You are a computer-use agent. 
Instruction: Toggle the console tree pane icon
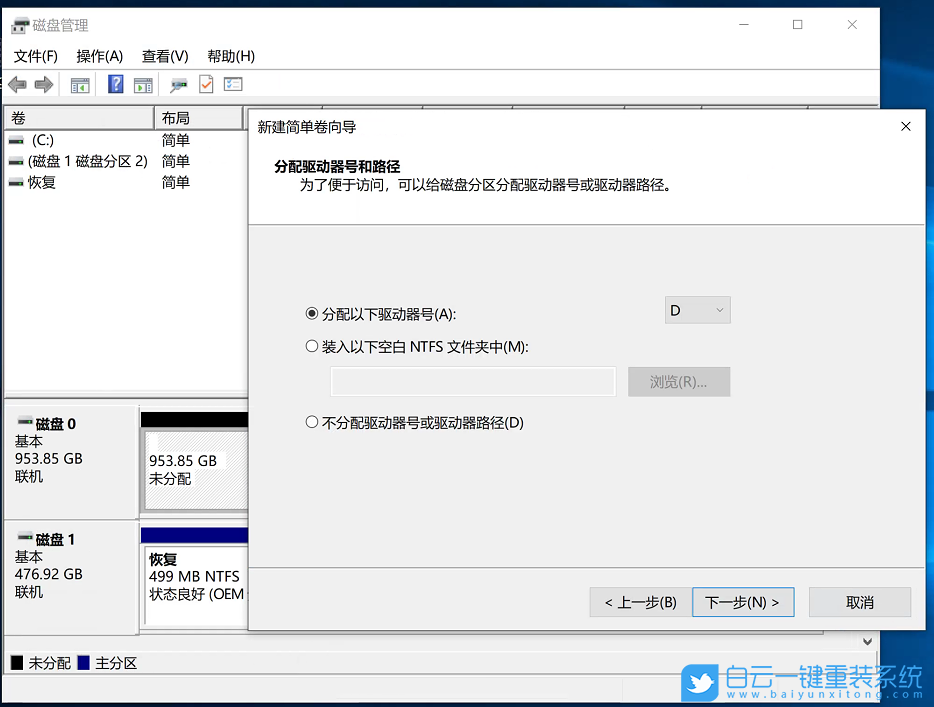(x=79, y=84)
